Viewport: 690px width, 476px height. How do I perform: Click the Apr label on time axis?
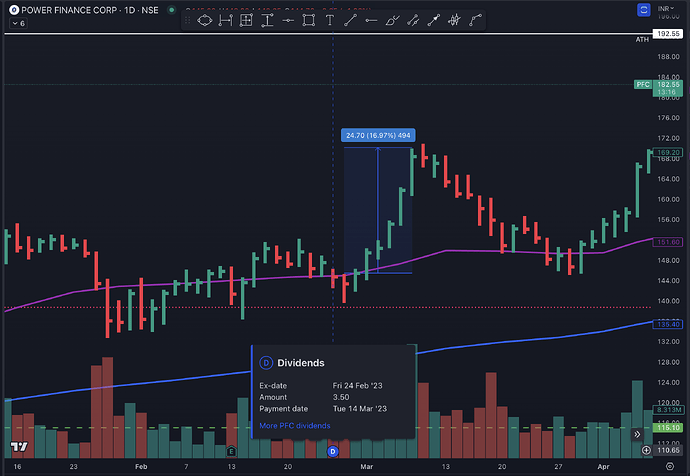click(x=603, y=467)
